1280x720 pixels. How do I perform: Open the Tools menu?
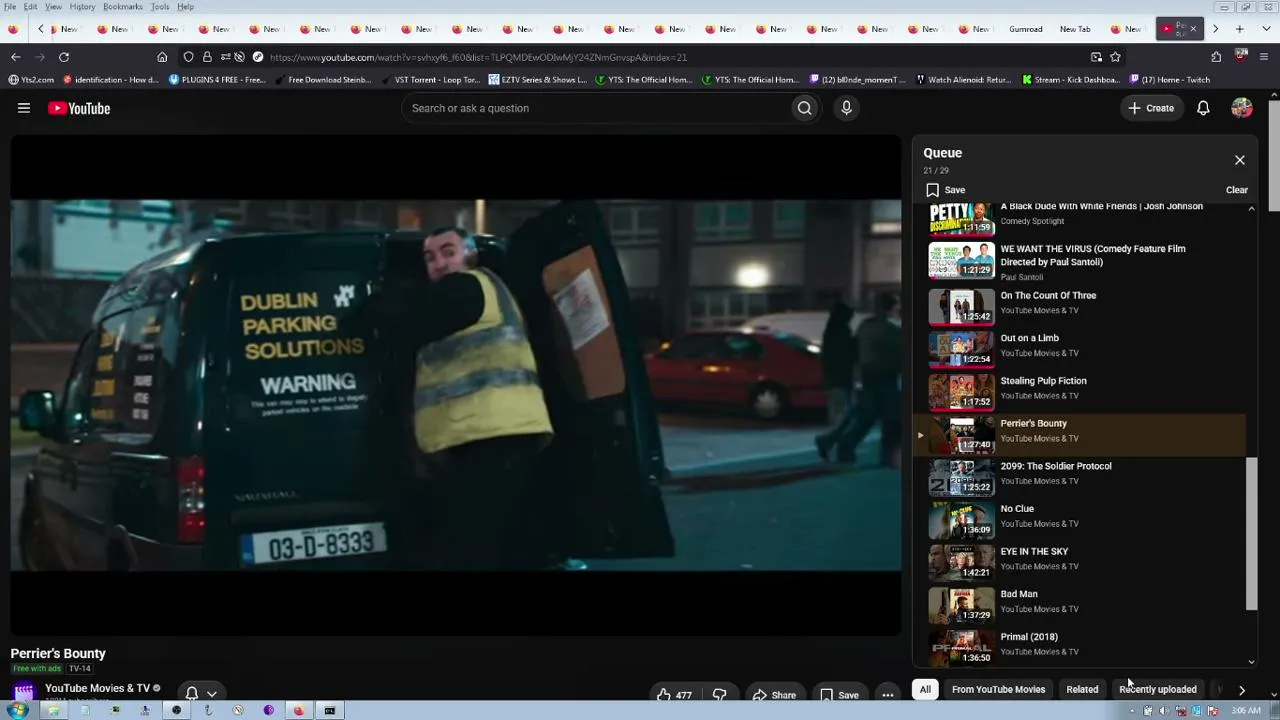[x=160, y=7]
